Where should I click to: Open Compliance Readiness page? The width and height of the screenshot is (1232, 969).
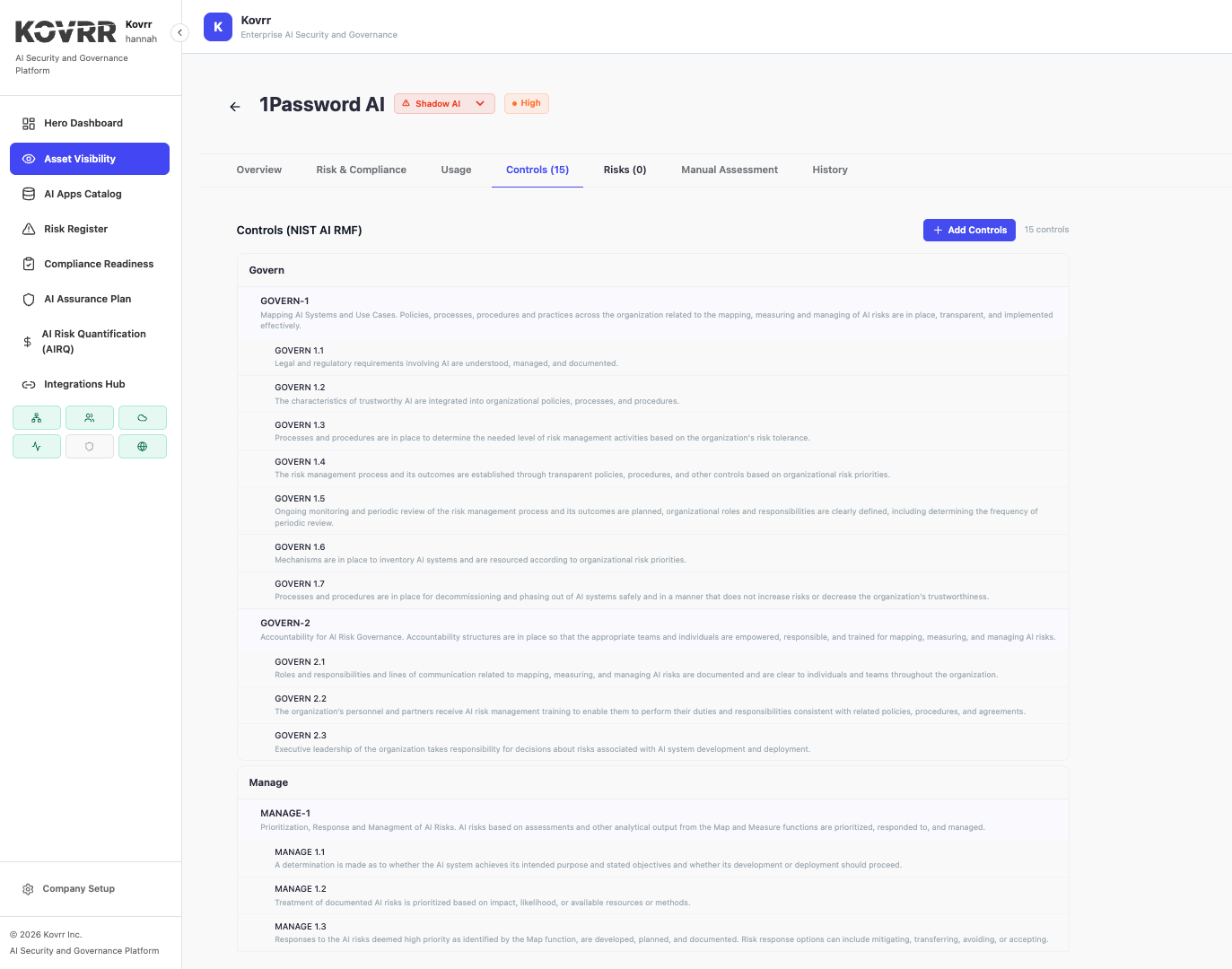pos(90,264)
